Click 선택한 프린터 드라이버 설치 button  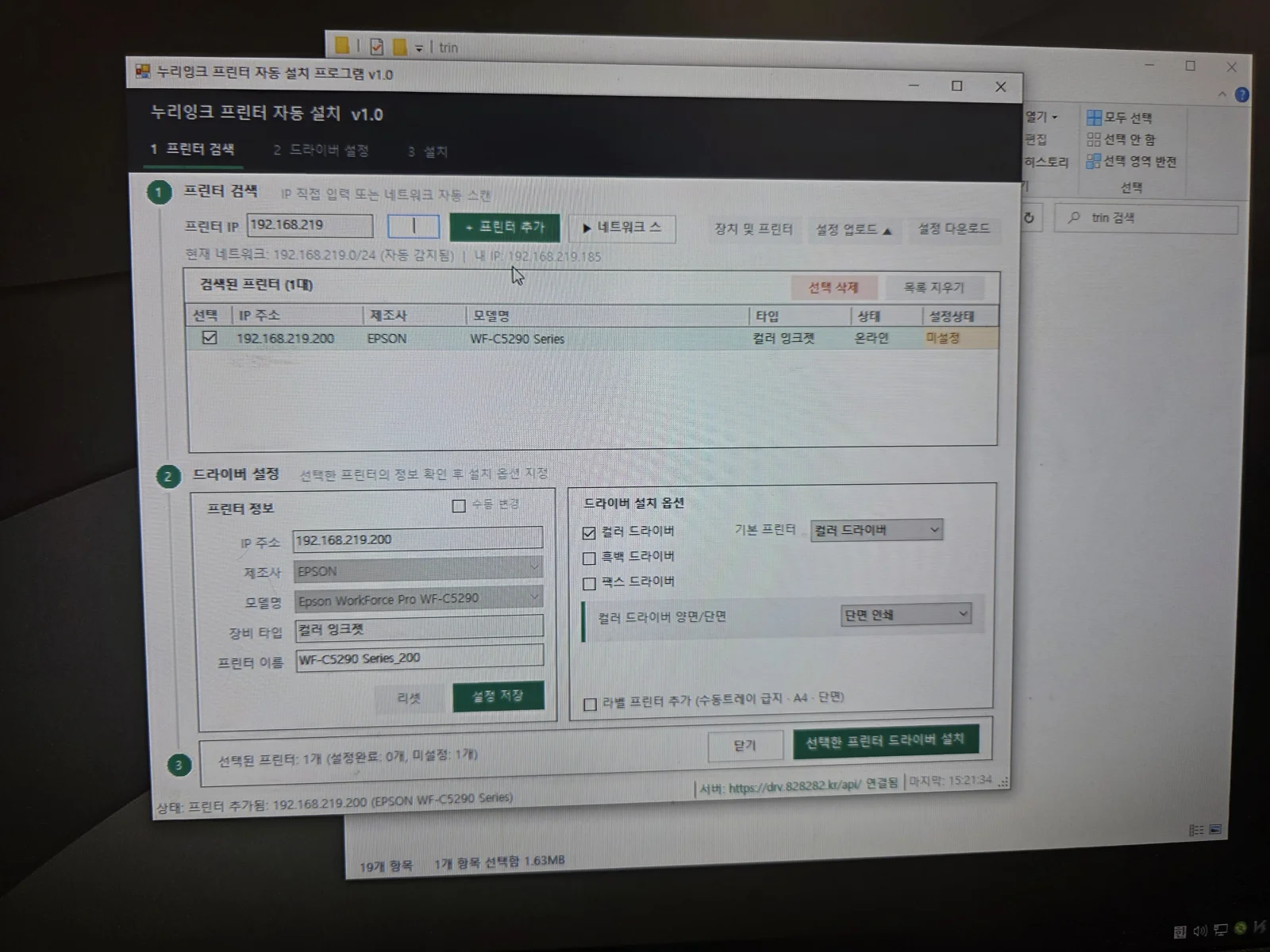[885, 741]
